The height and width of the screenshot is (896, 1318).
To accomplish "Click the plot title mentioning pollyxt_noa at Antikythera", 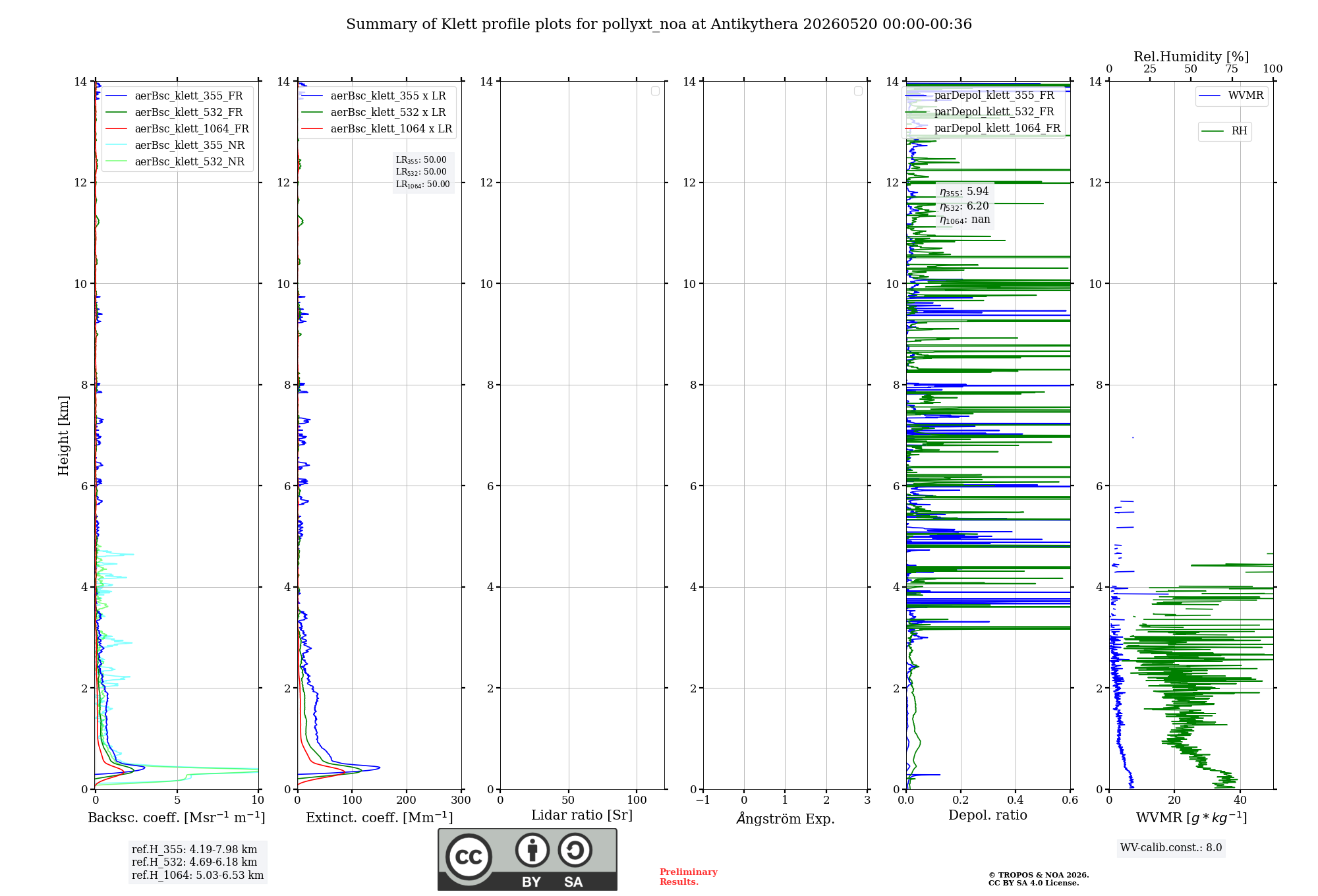I will click(x=659, y=24).
